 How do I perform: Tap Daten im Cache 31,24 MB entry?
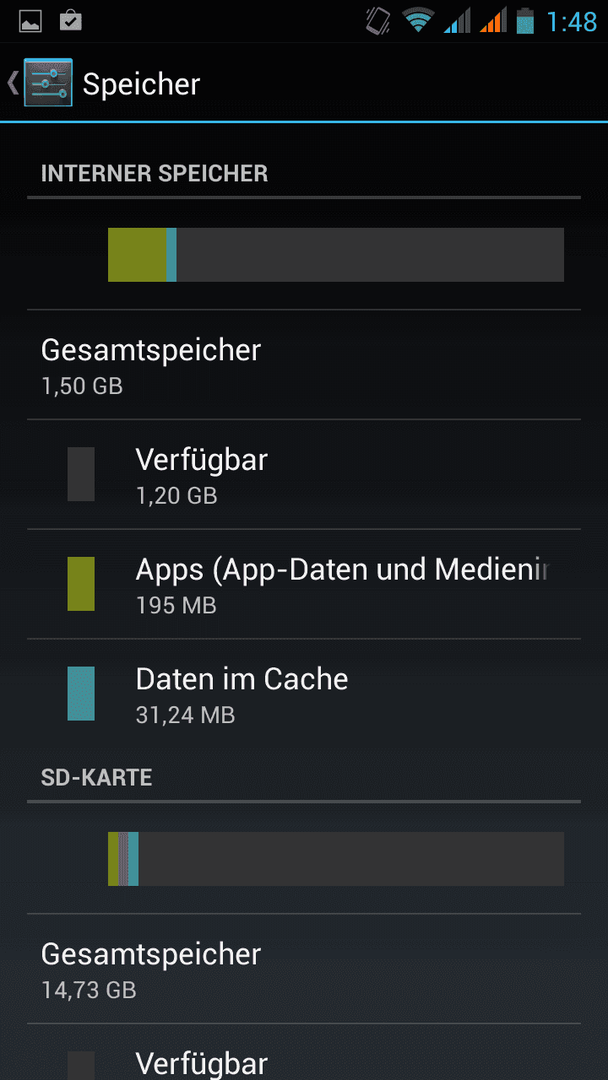304,694
